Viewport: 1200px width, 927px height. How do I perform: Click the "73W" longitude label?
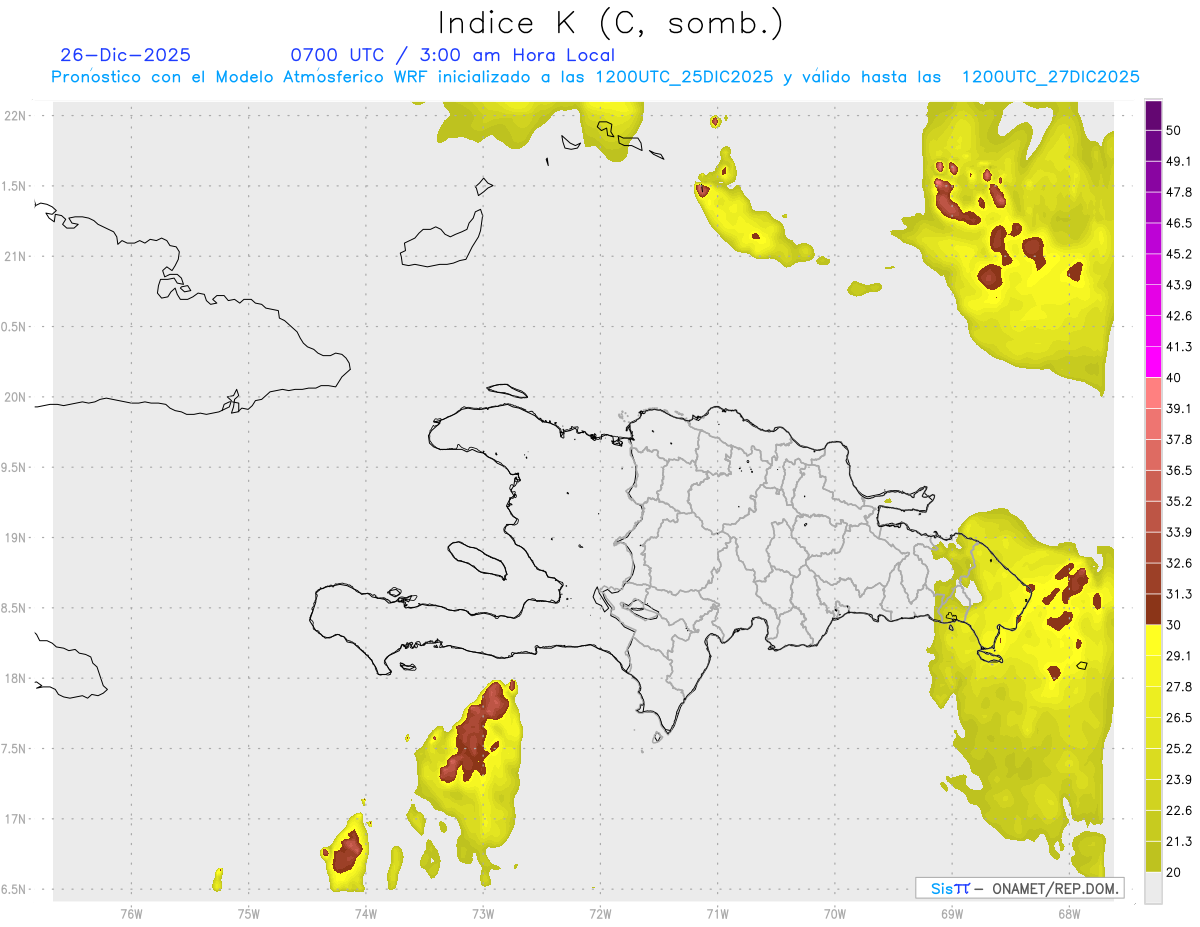coord(483,913)
